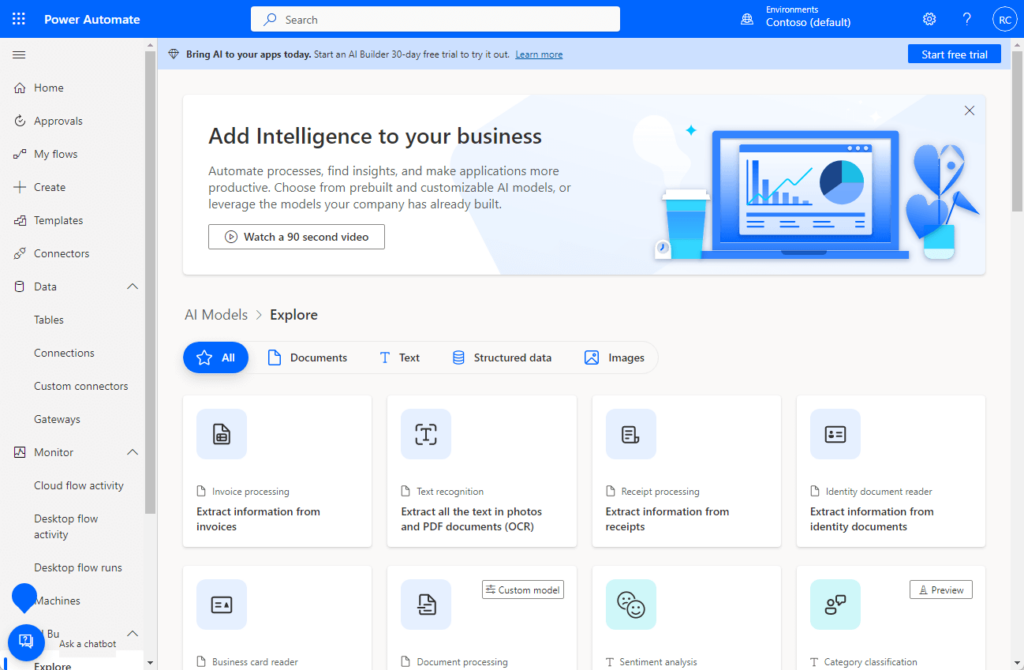Select the Structured data filter tab
1024x670 pixels.
pos(502,357)
